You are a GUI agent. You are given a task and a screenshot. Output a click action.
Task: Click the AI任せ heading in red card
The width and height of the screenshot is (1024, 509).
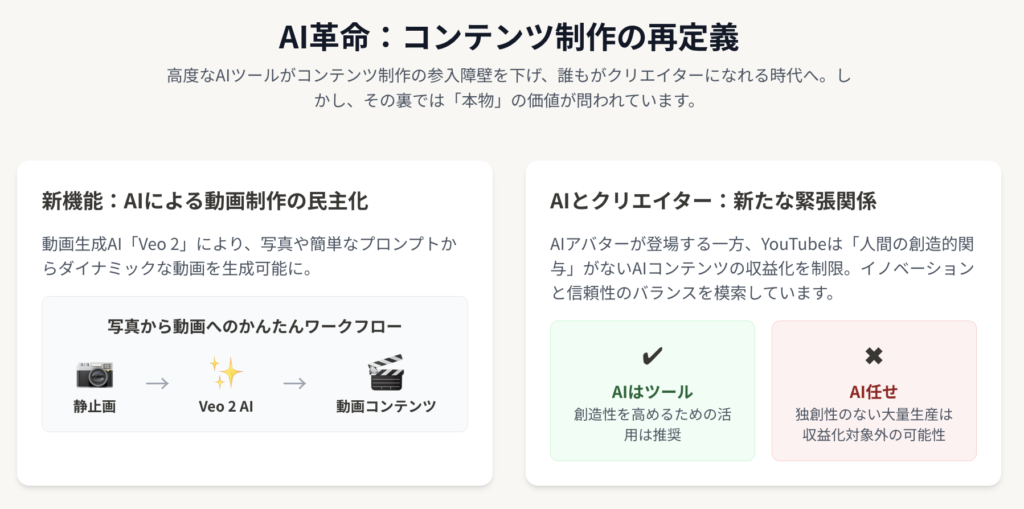(x=874, y=392)
